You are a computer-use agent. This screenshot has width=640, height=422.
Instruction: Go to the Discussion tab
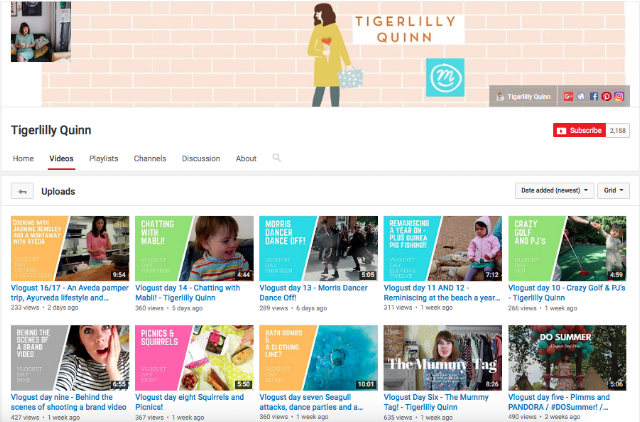coord(201,158)
